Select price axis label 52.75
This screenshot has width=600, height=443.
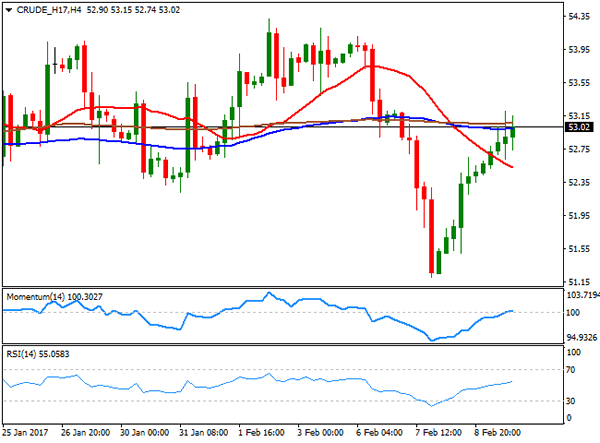point(579,149)
